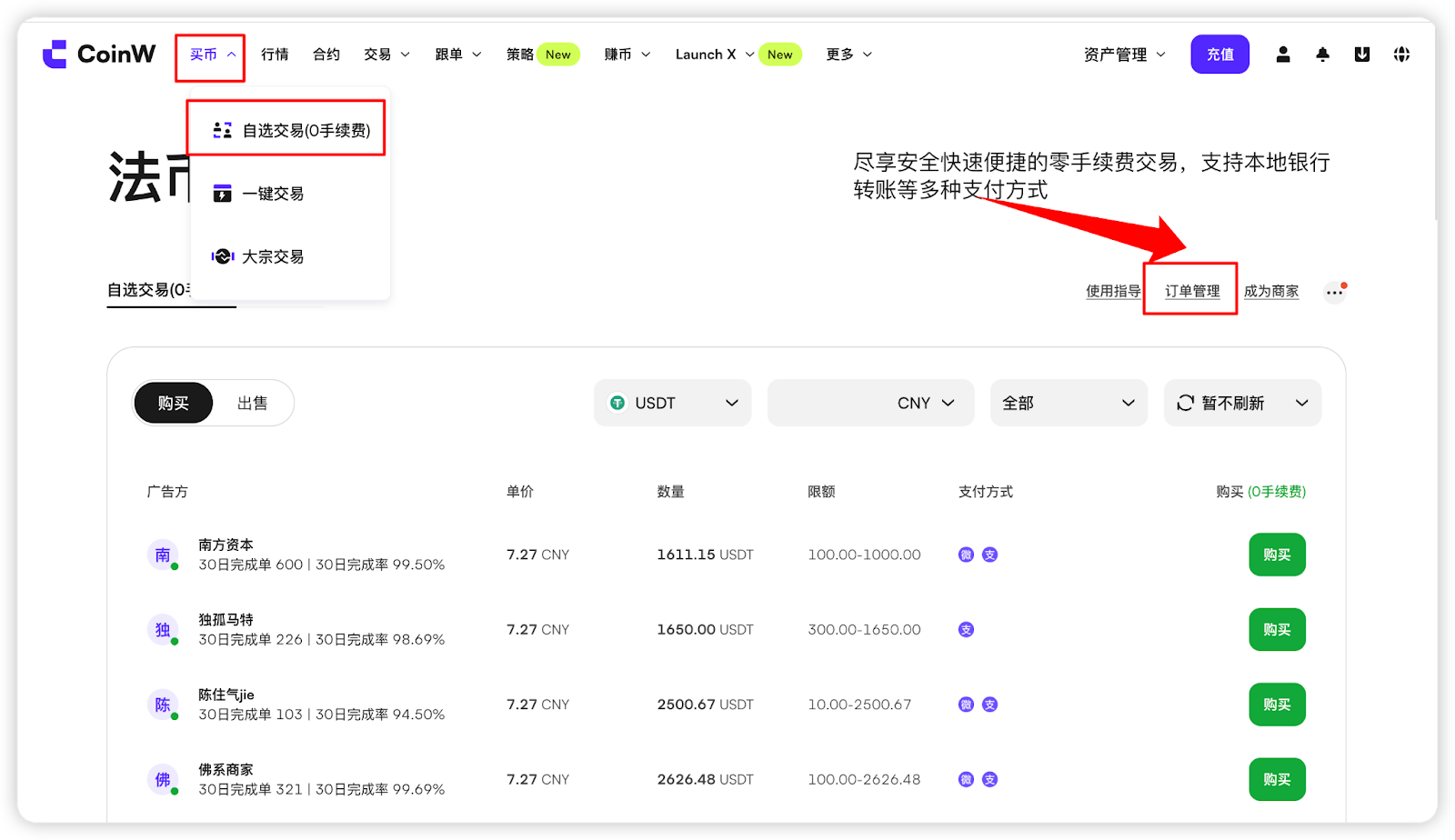Viewport: 1455px width, 840px height.
Task: Click WeChat pay icon in the 陈佳气jie row
Action: coord(966,705)
